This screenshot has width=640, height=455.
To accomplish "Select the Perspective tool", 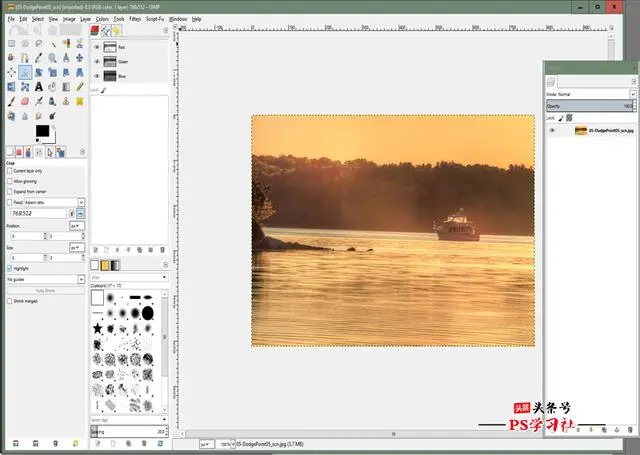I will pos(80,73).
